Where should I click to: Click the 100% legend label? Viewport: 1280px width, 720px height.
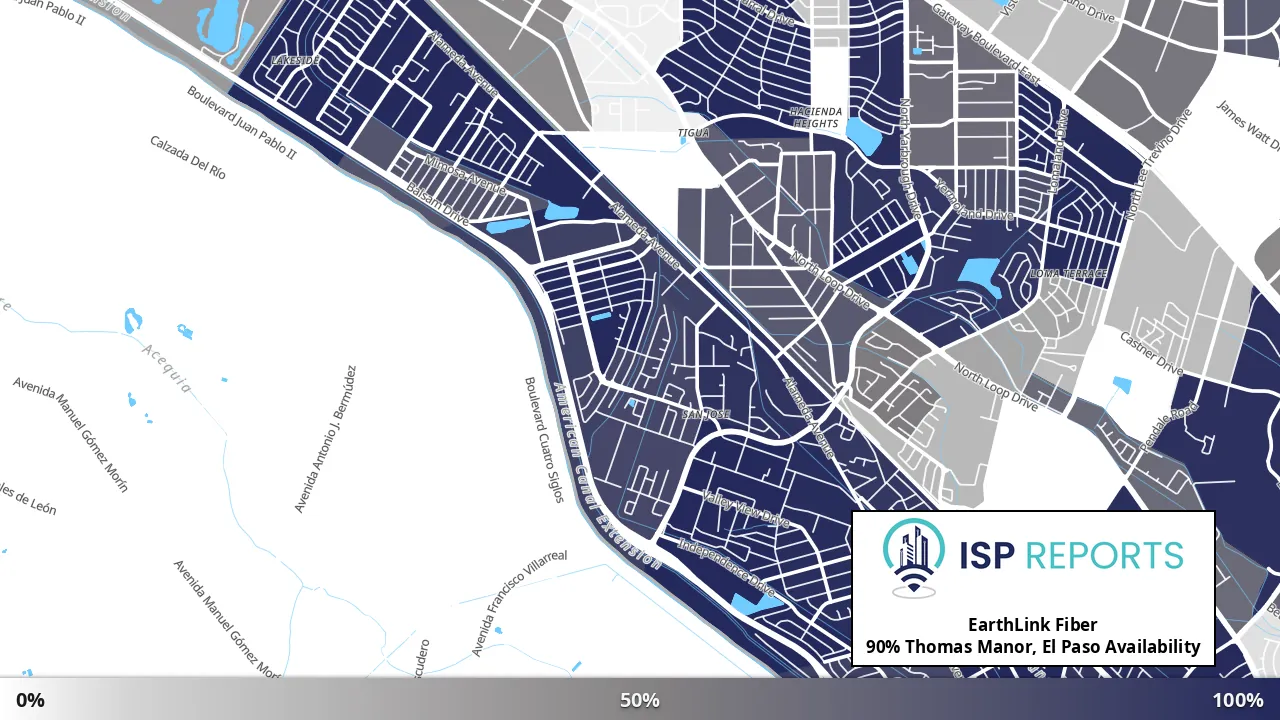pyautogui.click(x=1238, y=700)
